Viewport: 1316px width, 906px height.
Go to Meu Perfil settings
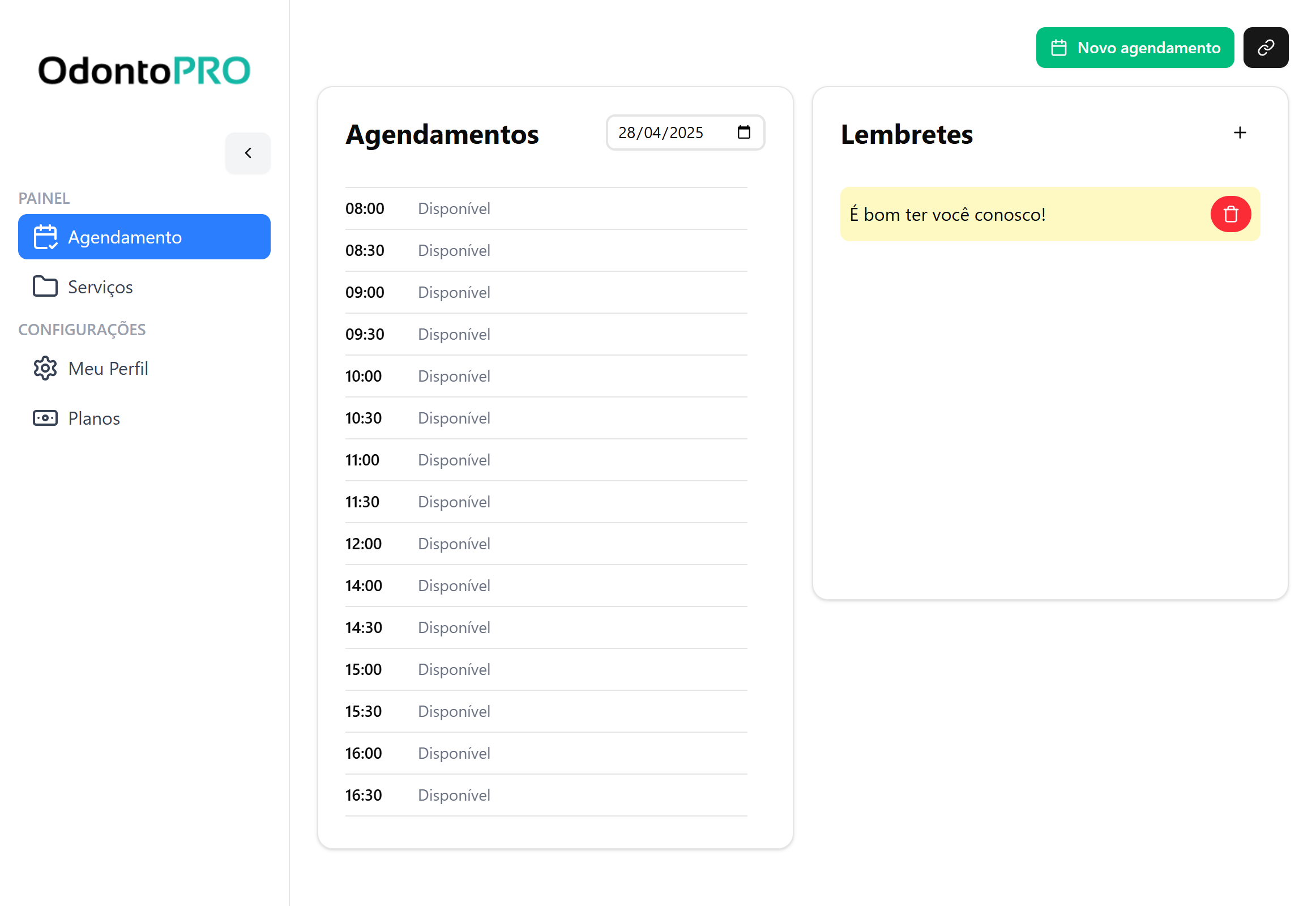click(x=108, y=369)
